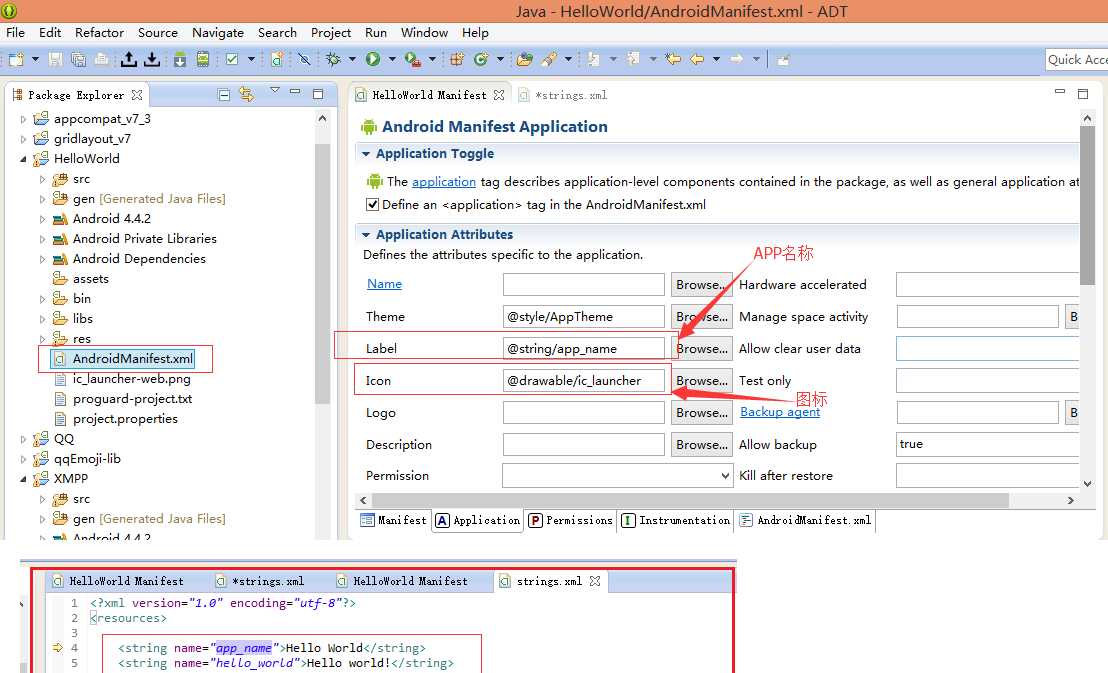The height and width of the screenshot is (673, 1108).
Task: Click the Save All toolbar icon
Action: pos(78,59)
